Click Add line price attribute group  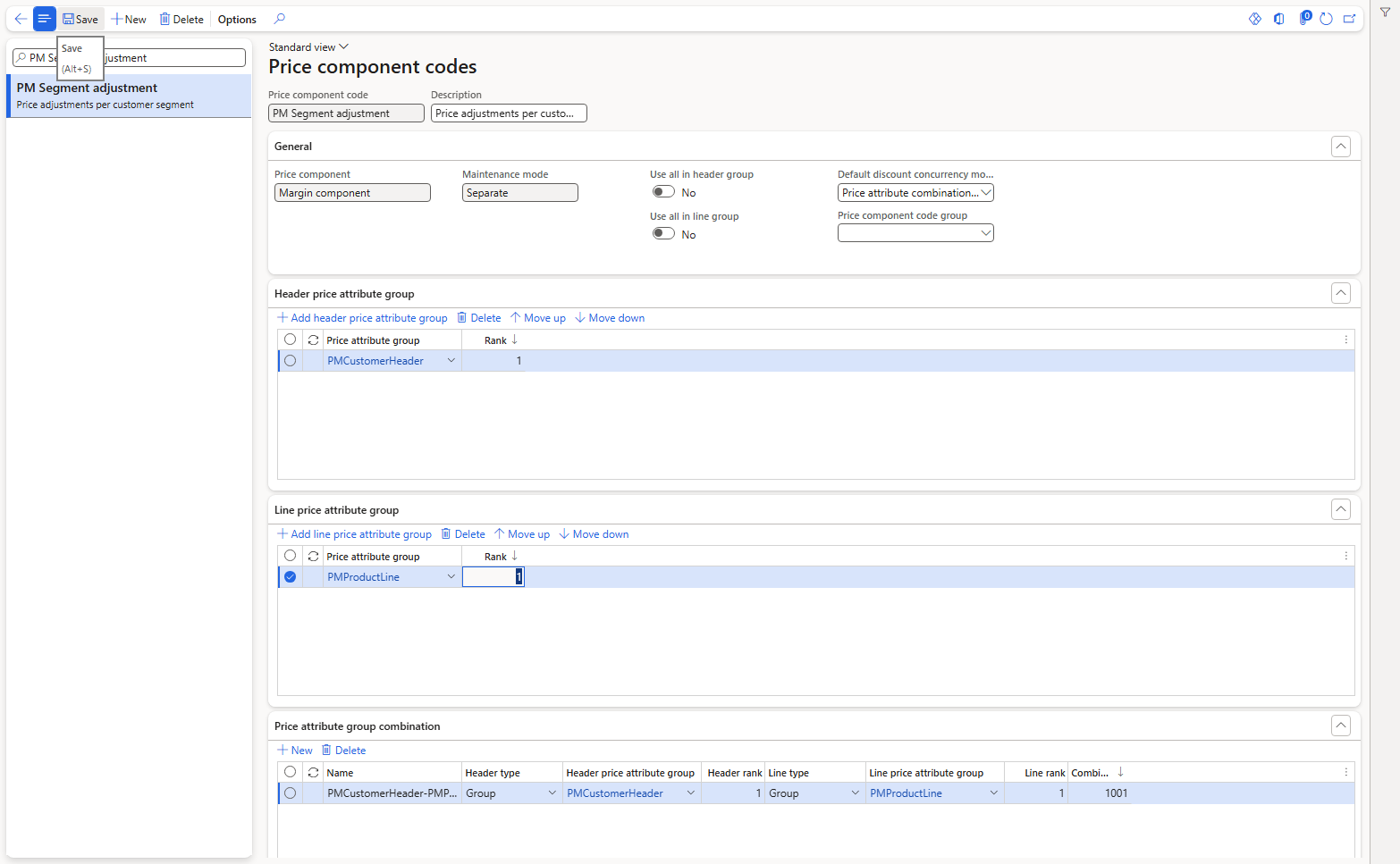(x=354, y=534)
